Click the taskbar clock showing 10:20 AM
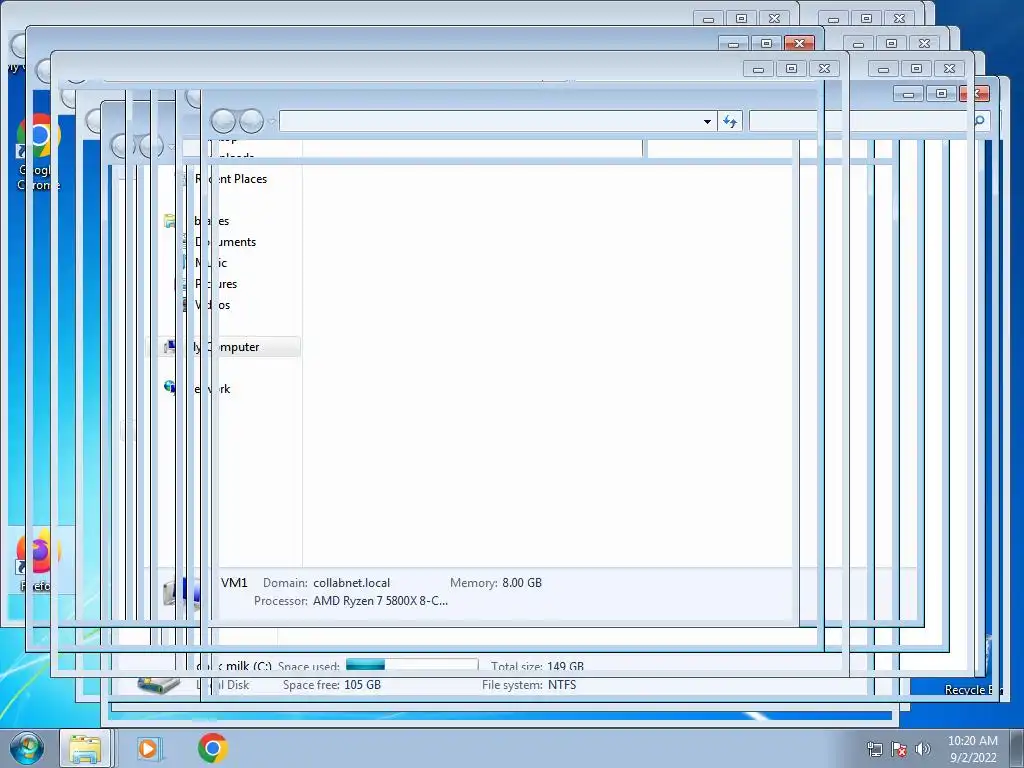Screen dimensions: 1024x768 [973, 748]
